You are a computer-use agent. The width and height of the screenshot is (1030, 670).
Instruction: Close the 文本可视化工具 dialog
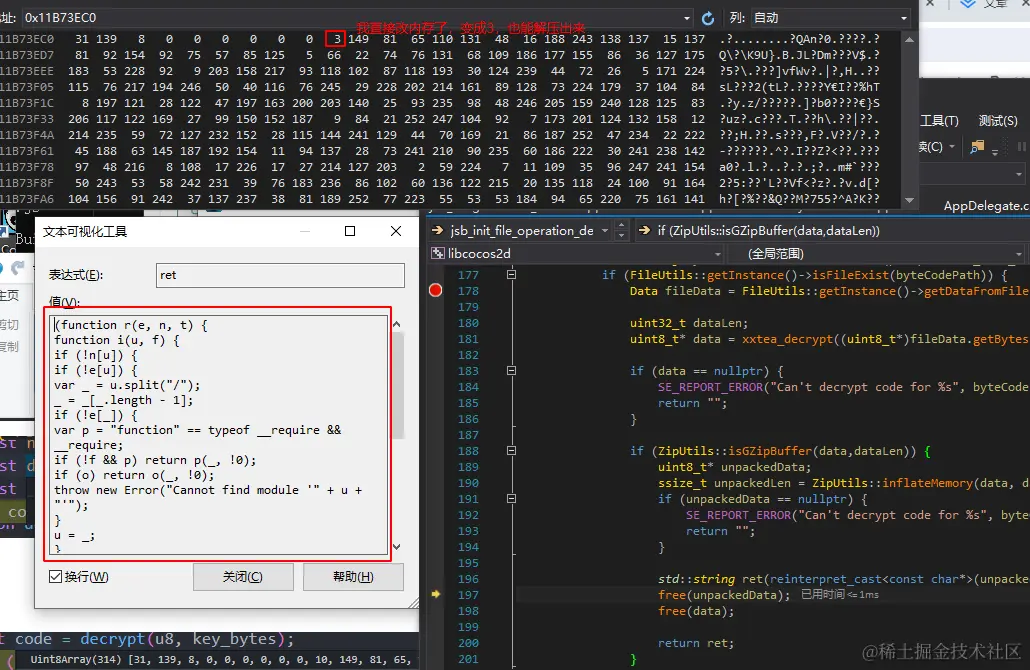(395, 231)
